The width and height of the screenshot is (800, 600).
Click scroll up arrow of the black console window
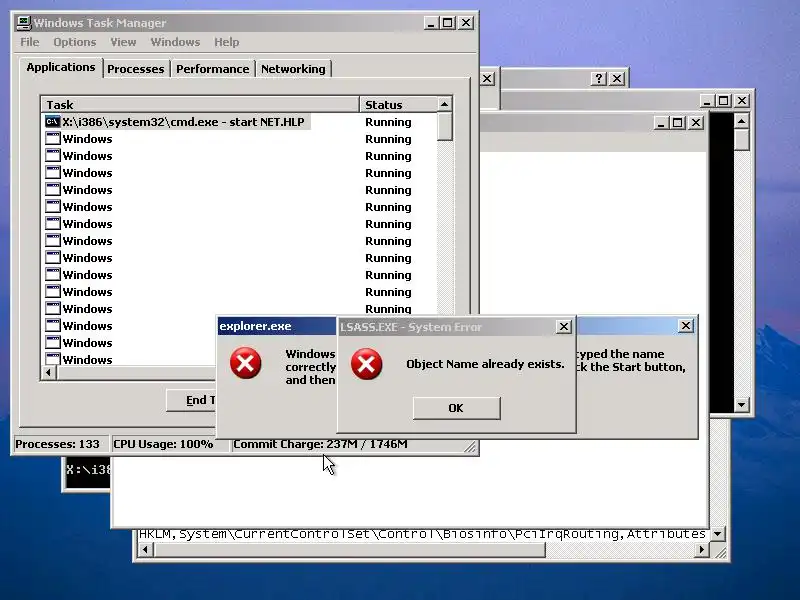(741, 121)
